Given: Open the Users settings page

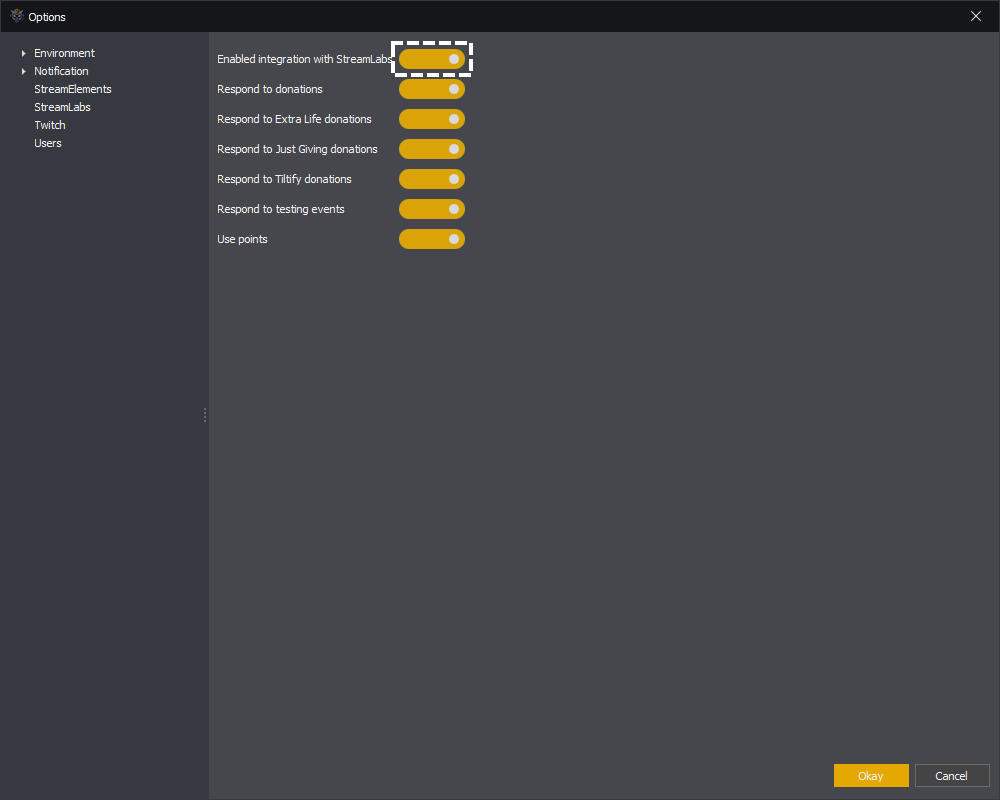Looking at the screenshot, I should (x=48, y=142).
